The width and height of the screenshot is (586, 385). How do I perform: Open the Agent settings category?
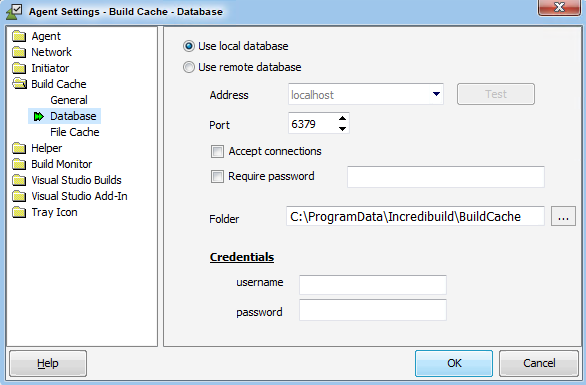pyautogui.click(x=46, y=36)
